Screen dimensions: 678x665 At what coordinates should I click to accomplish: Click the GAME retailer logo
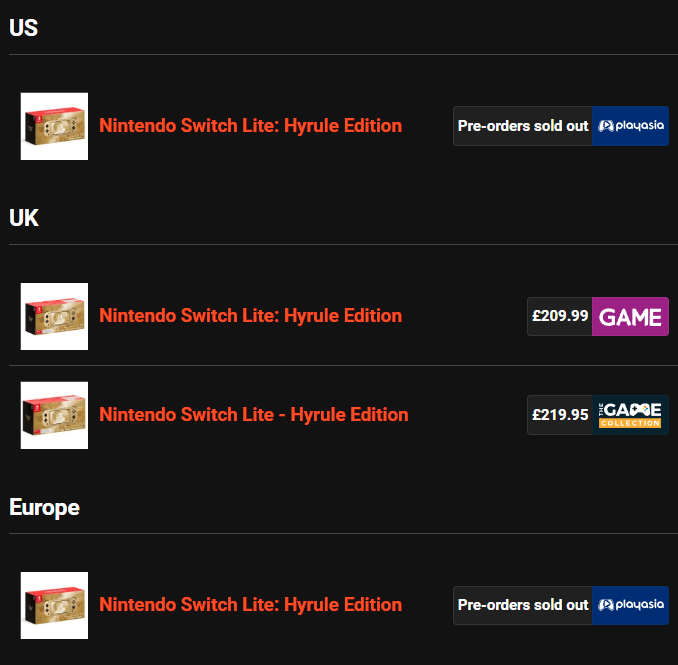(x=630, y=316)
